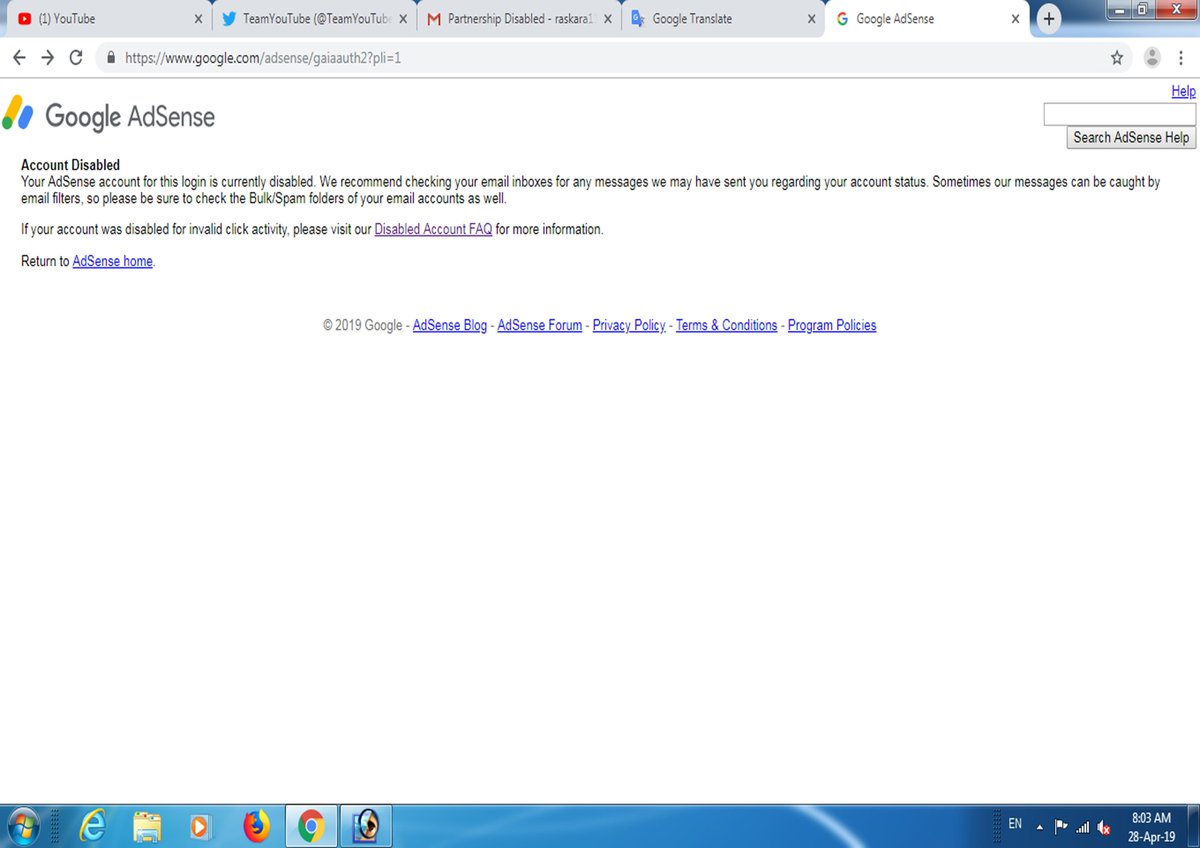Reload the AdSense page
Viewport: 1200px width, 848px height.
point(76,58)
